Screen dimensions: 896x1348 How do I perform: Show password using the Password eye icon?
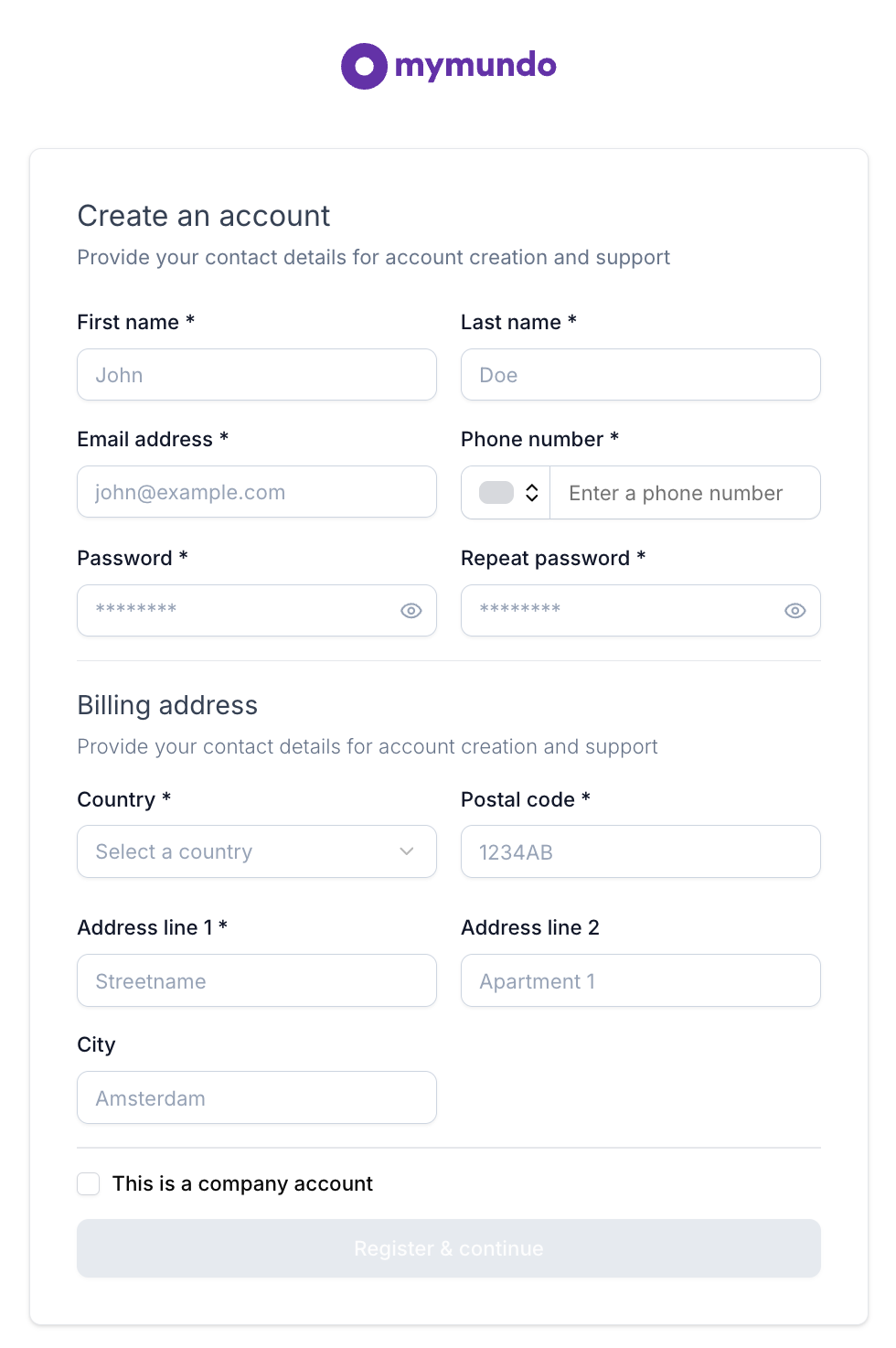coord(411,611)
